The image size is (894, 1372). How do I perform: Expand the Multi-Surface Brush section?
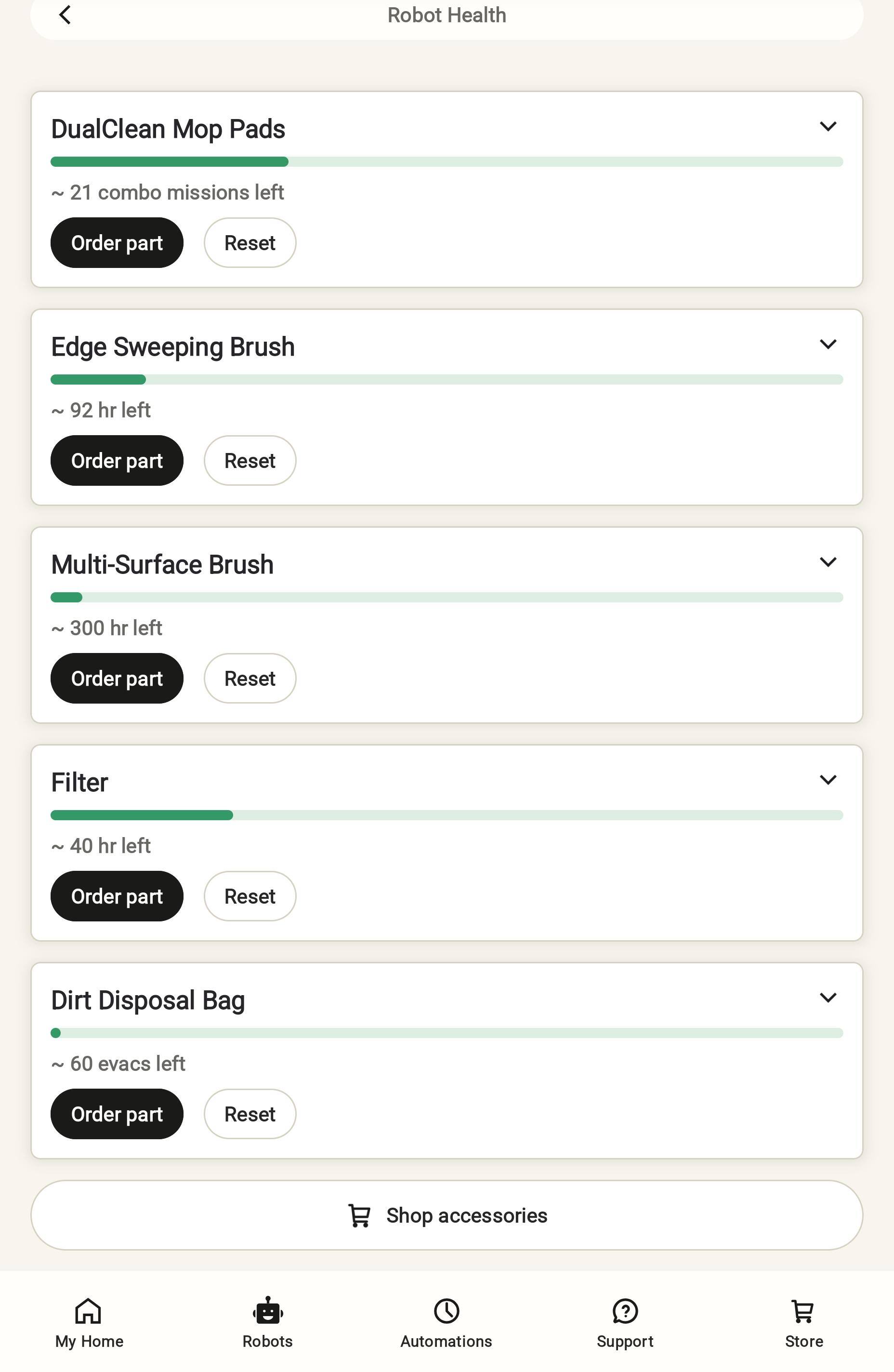[x=828, y=562]
